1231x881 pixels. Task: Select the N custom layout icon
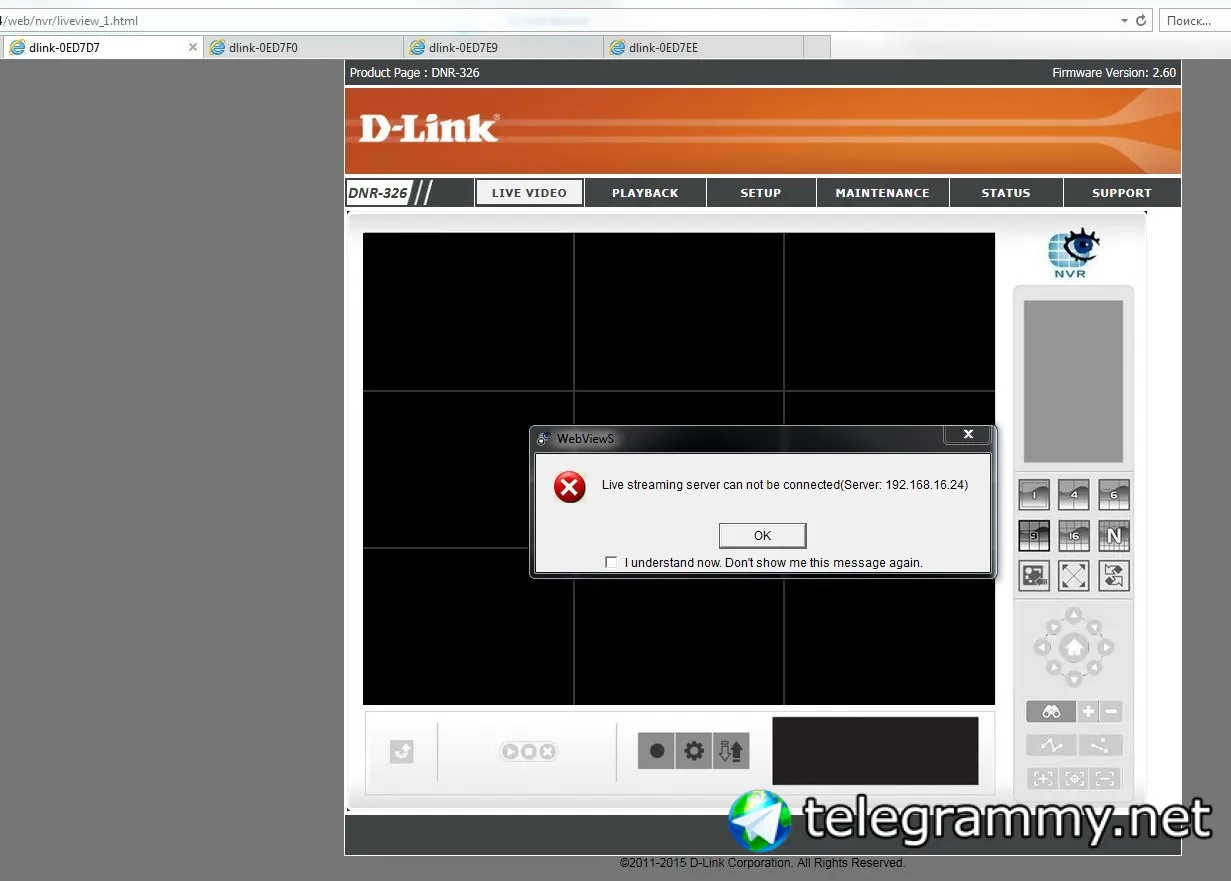click(x=1114, y=536)
